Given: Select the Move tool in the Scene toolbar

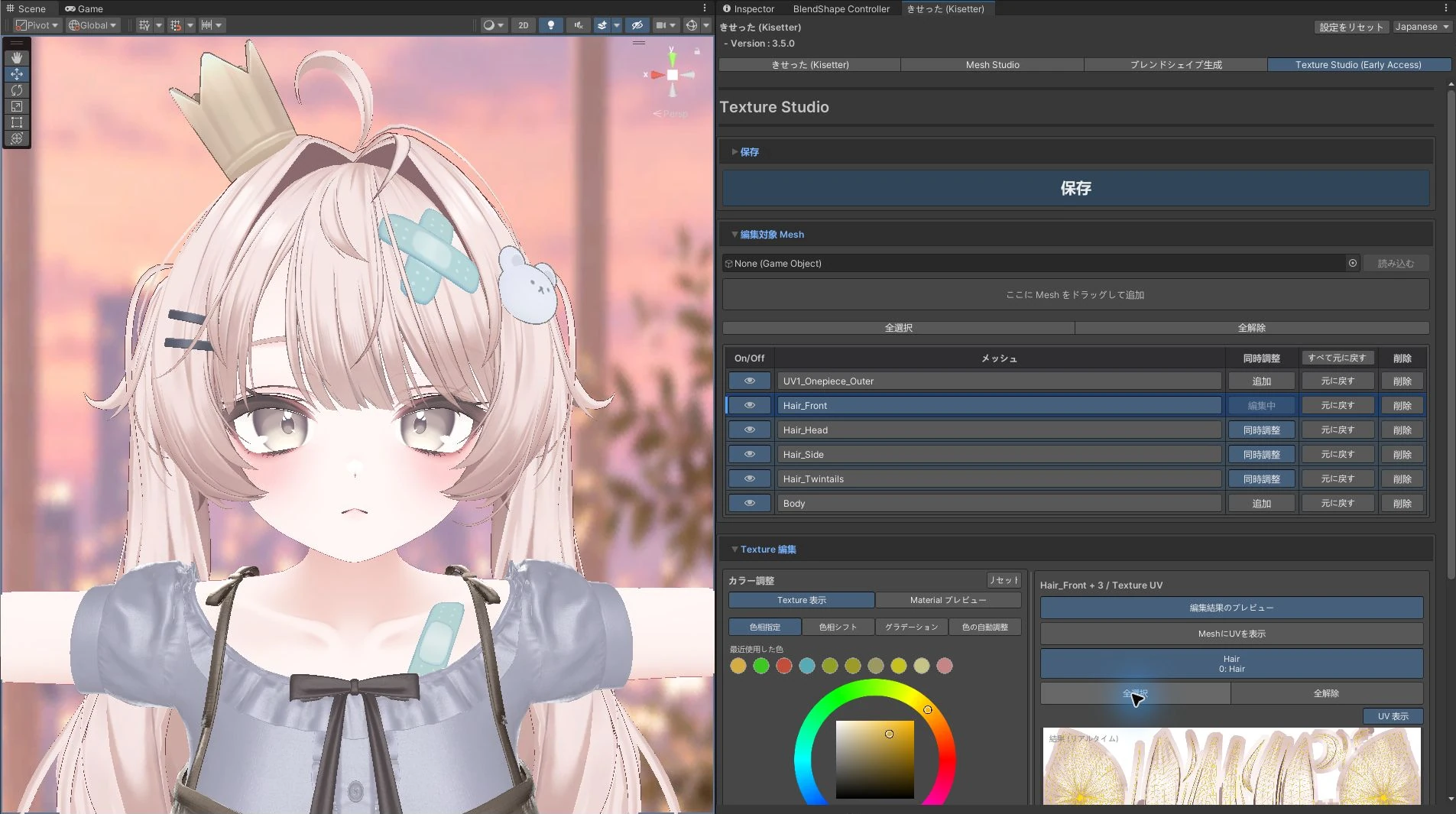Looking at the screenshot, I should click(x=17, y=74).
